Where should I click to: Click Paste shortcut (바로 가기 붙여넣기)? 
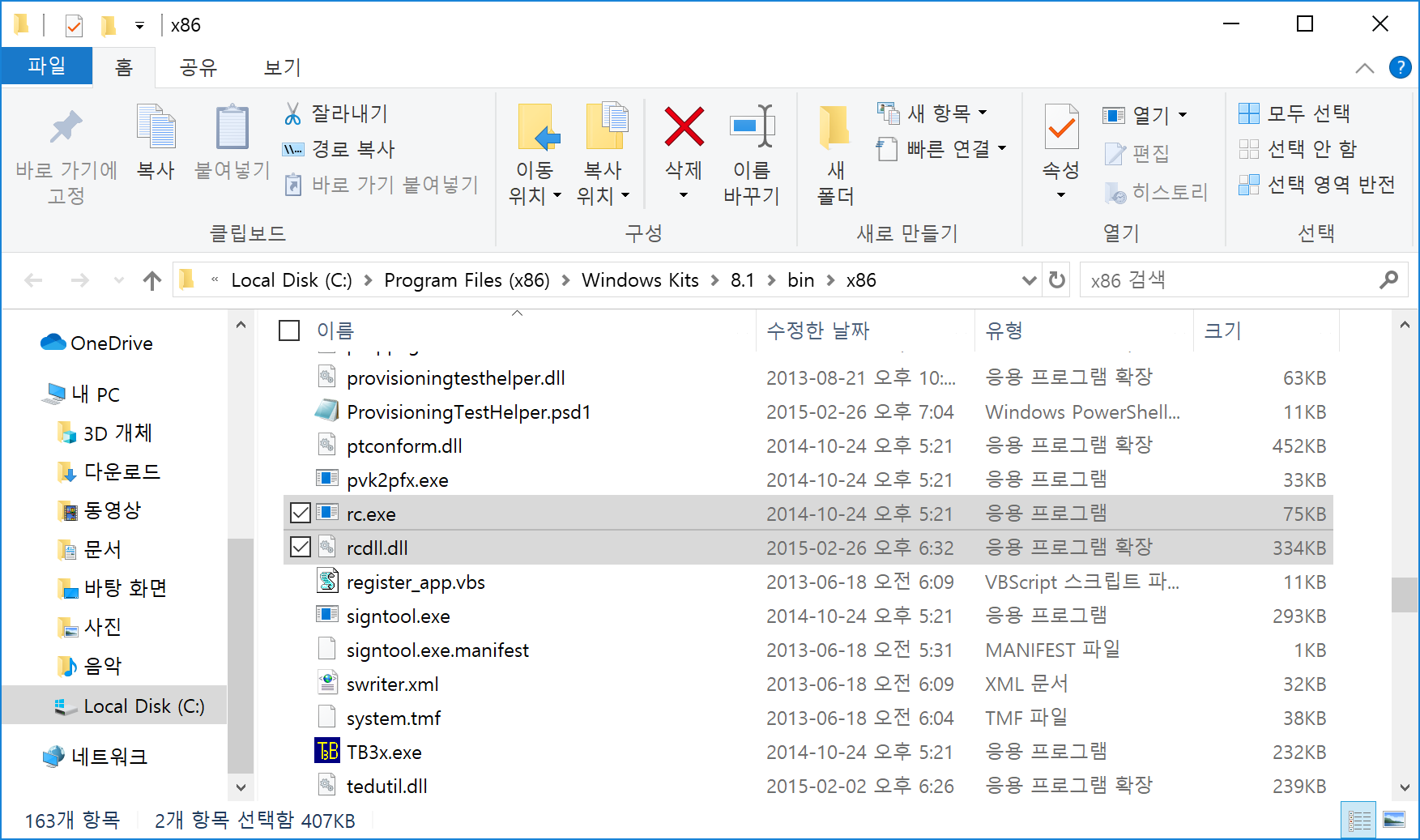click(x=382, y=185)
